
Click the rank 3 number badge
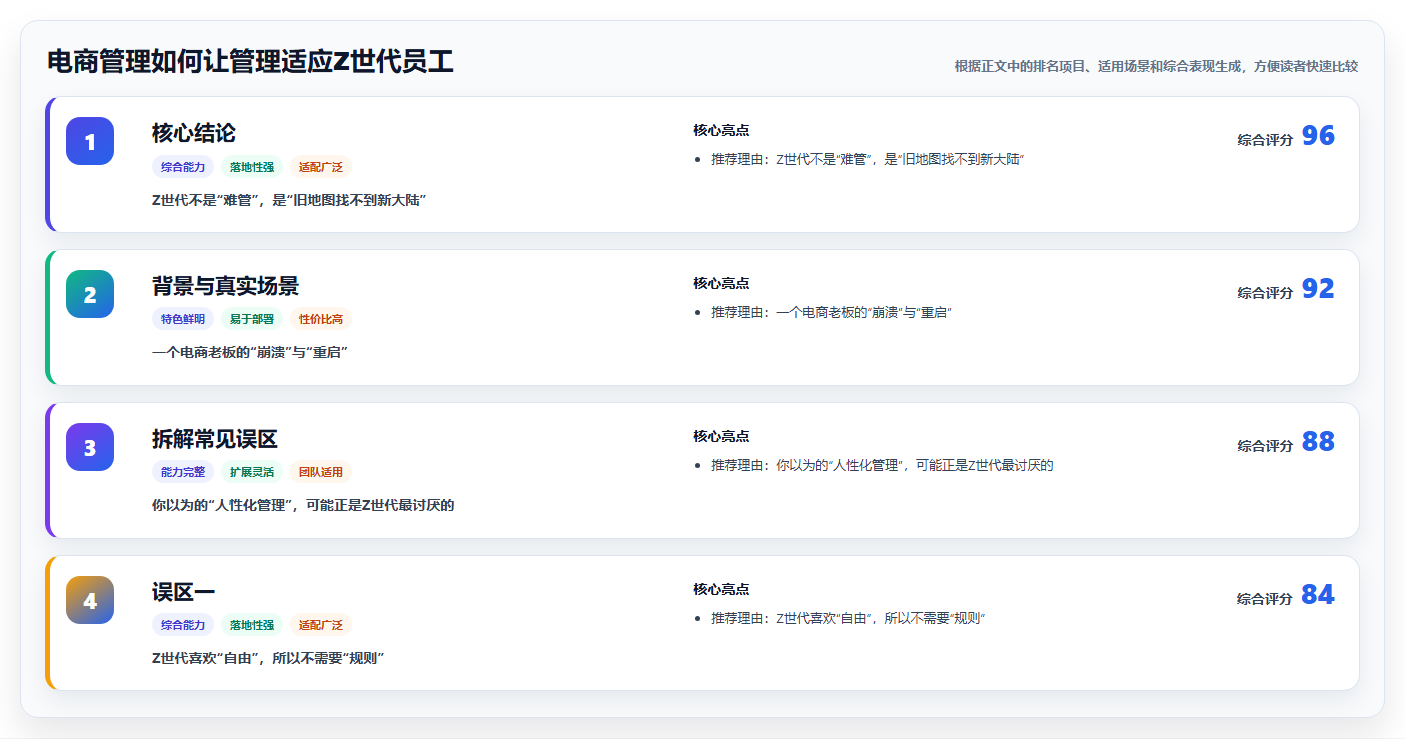tap(90, 447)
